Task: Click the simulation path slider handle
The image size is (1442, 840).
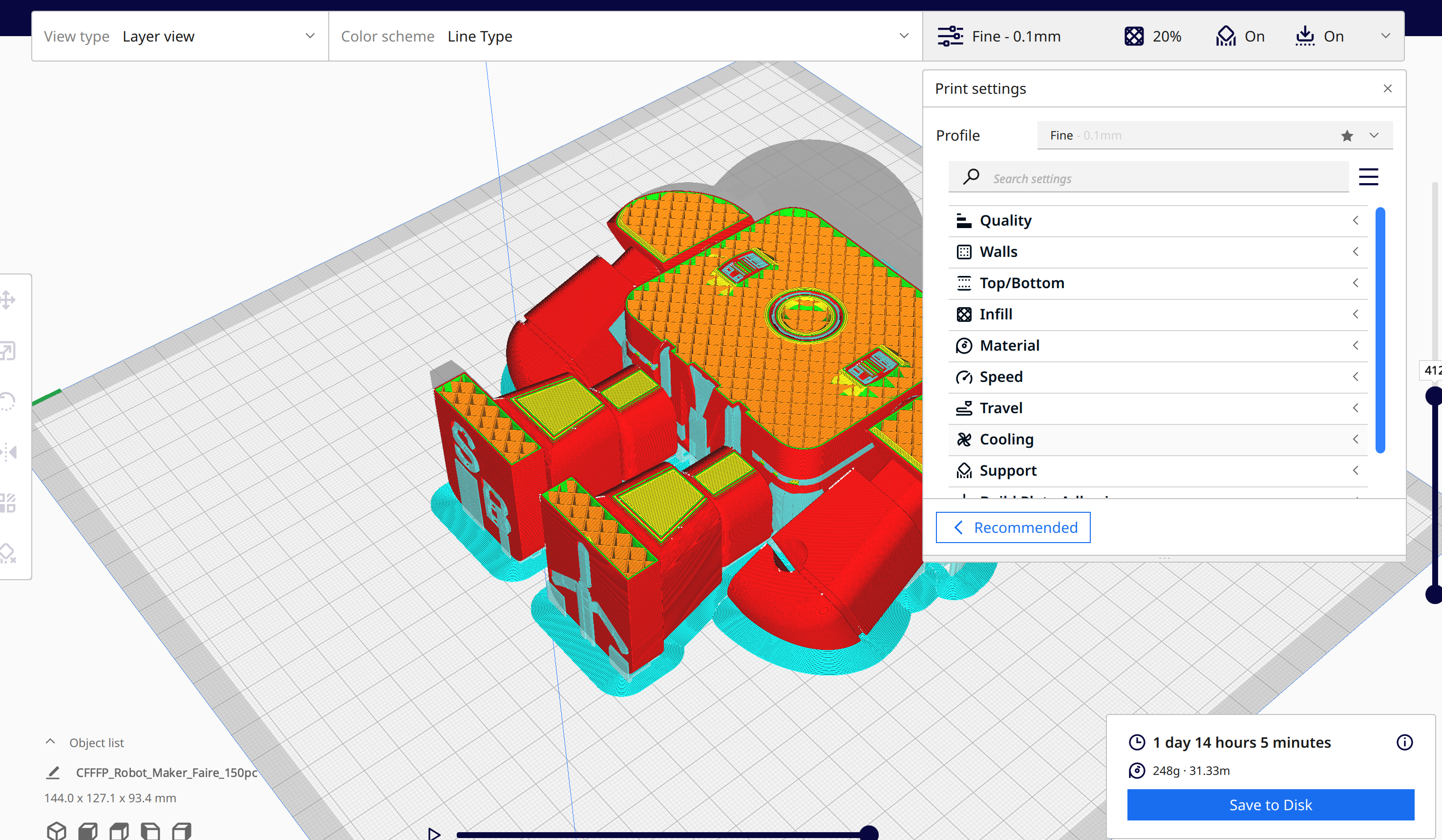Action: click(x=869, y=833)
